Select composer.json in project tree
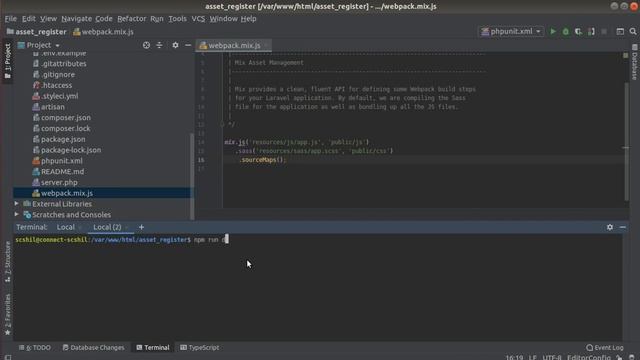640x360 pixels. pos(66,118)
